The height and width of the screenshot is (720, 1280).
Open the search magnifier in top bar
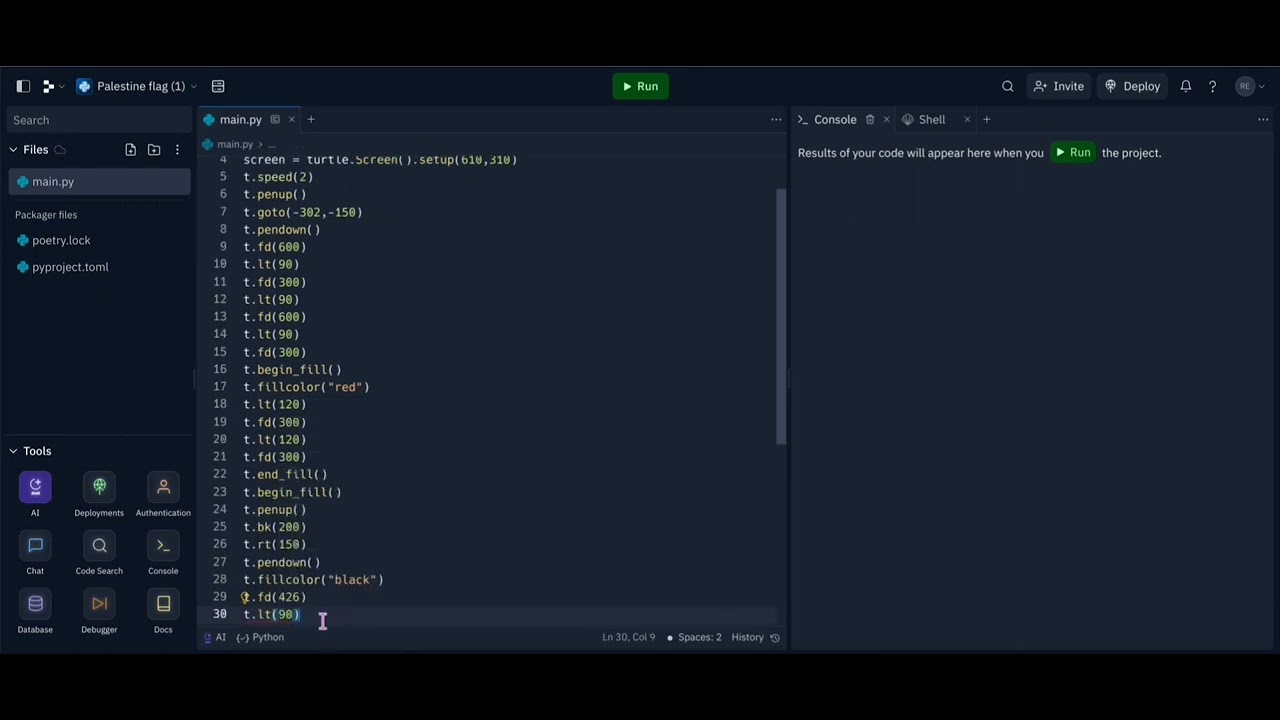click(x=1008, y=86)
